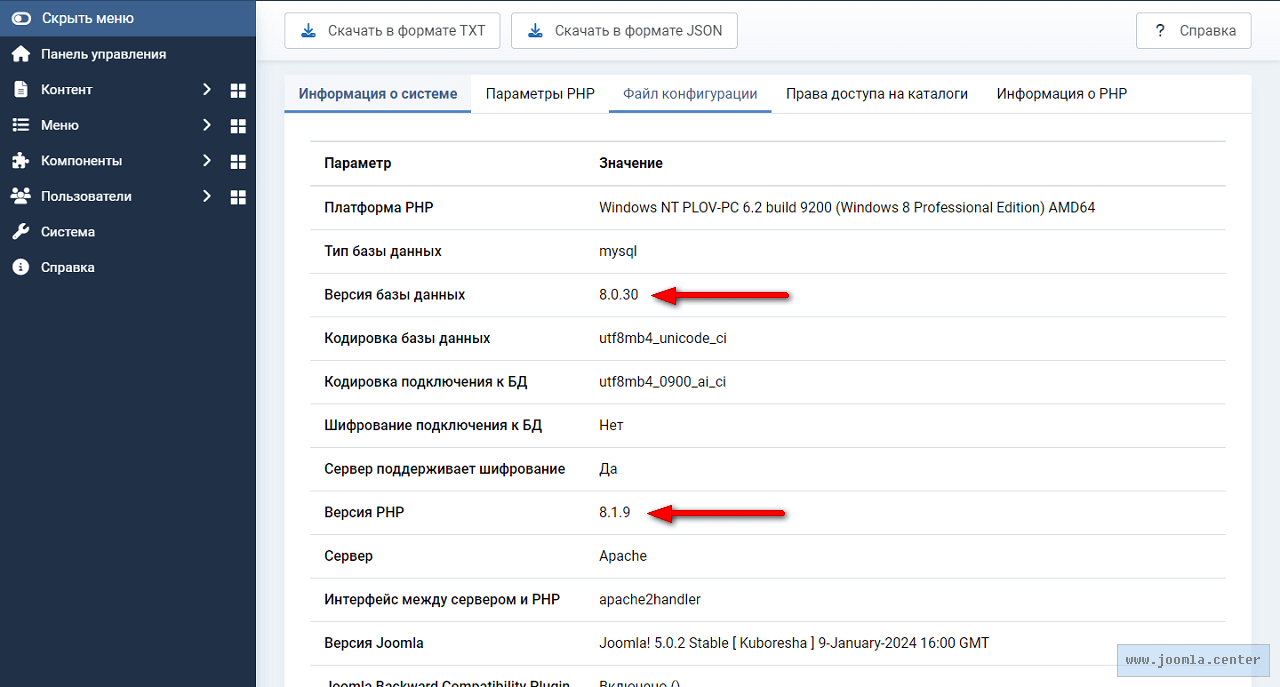
Task: Click Скачать в формате JSON button
Action: coord(624,31)
